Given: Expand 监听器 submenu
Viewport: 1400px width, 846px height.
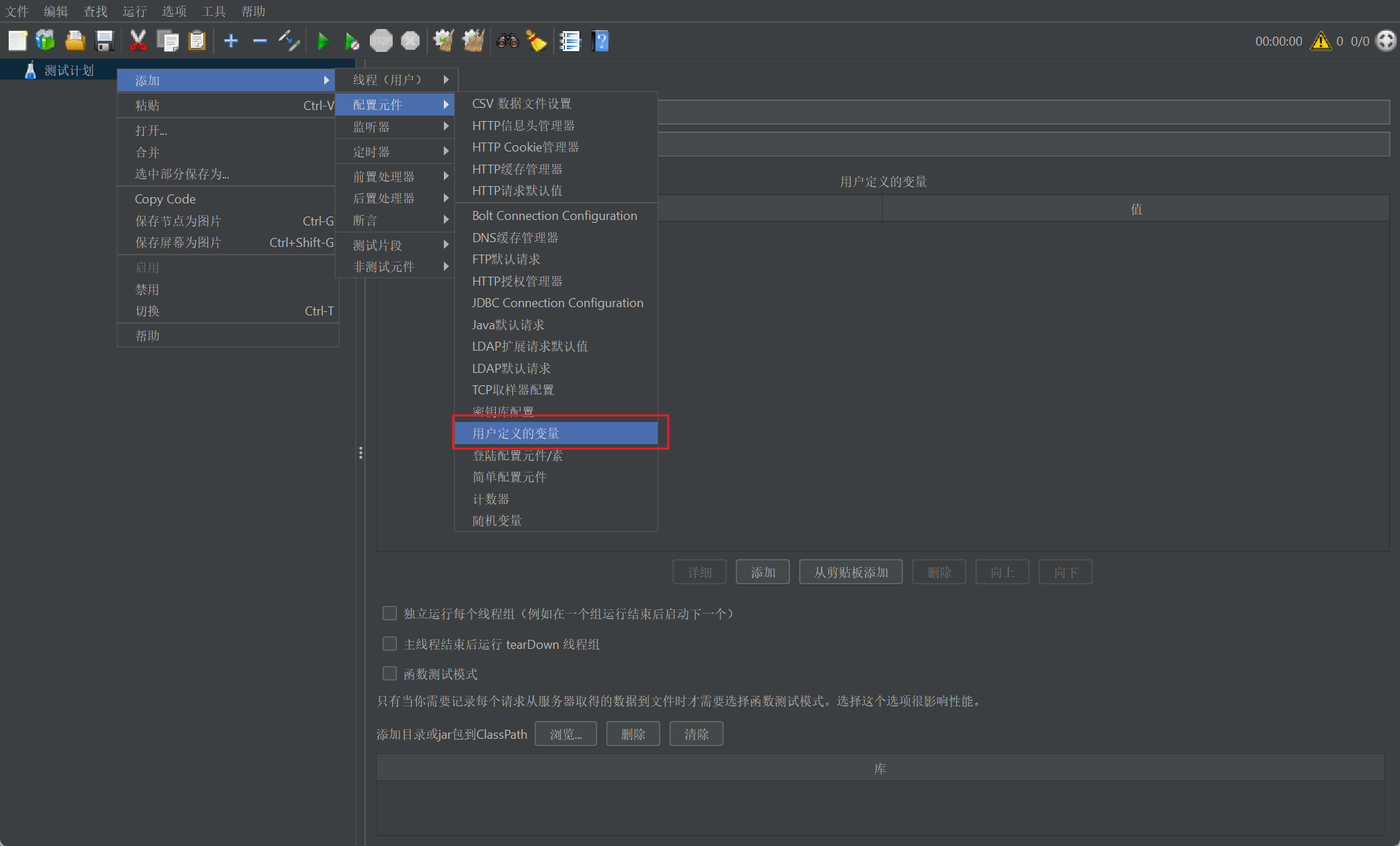Looking at the screenshot, I should (x=395, y=127).
